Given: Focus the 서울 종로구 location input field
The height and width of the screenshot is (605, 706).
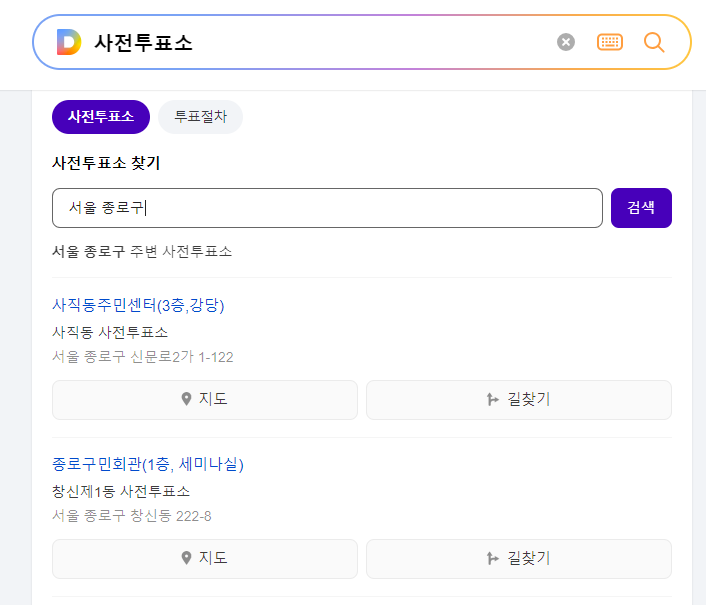Looking at the screenshot, I should tap(327, 208).
